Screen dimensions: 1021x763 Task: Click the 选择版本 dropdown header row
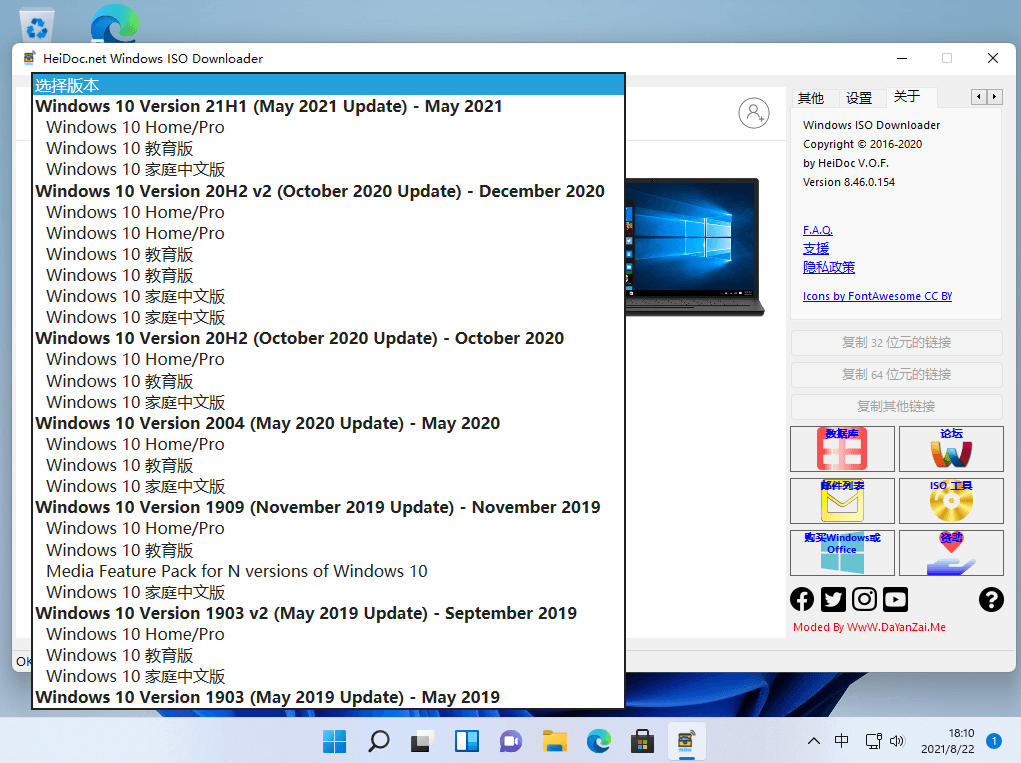coord(329,85)
